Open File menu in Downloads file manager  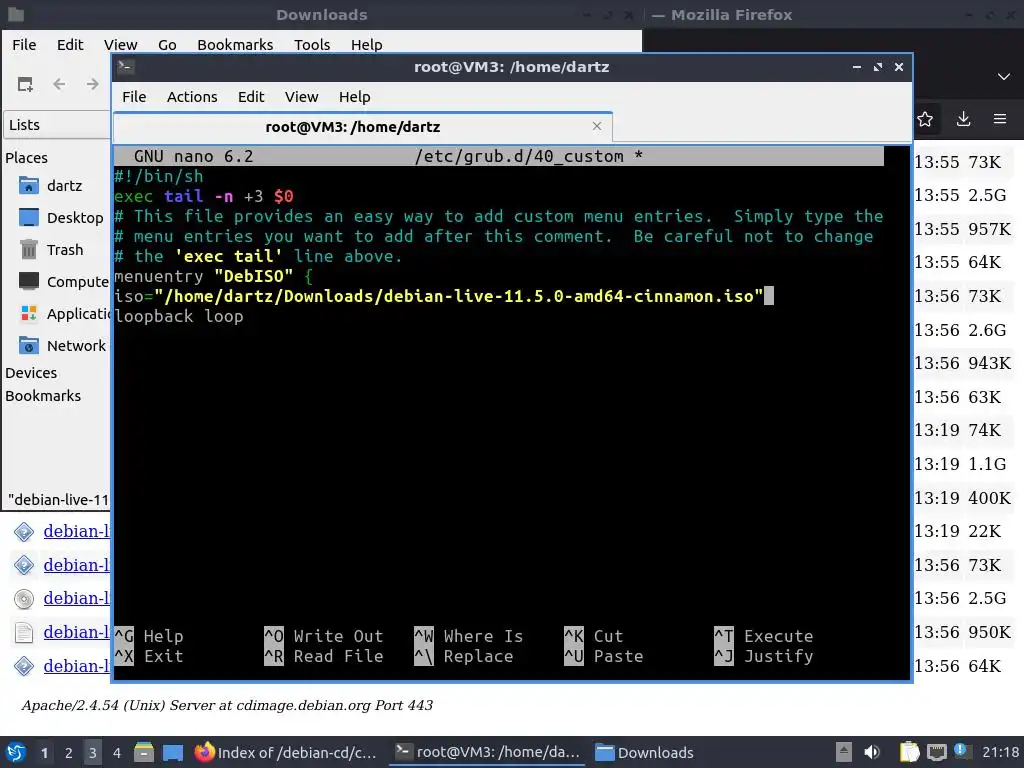coord(24,44)
